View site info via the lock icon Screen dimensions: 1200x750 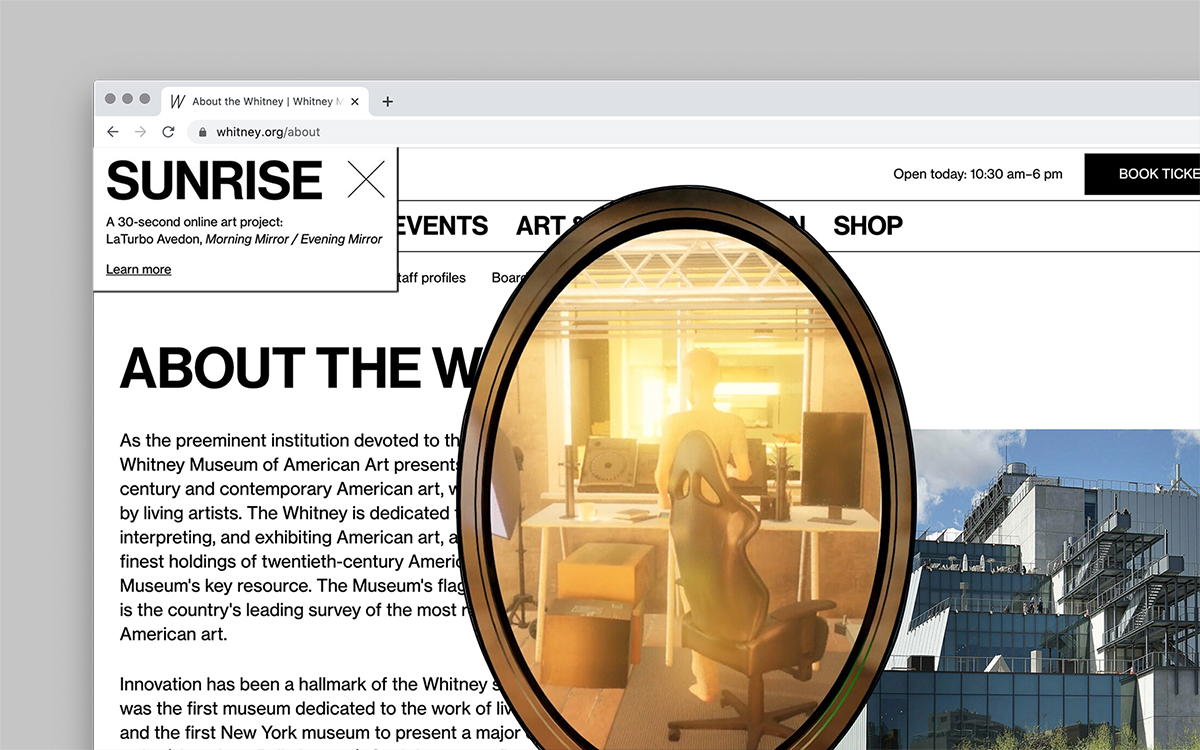(203, 132)
